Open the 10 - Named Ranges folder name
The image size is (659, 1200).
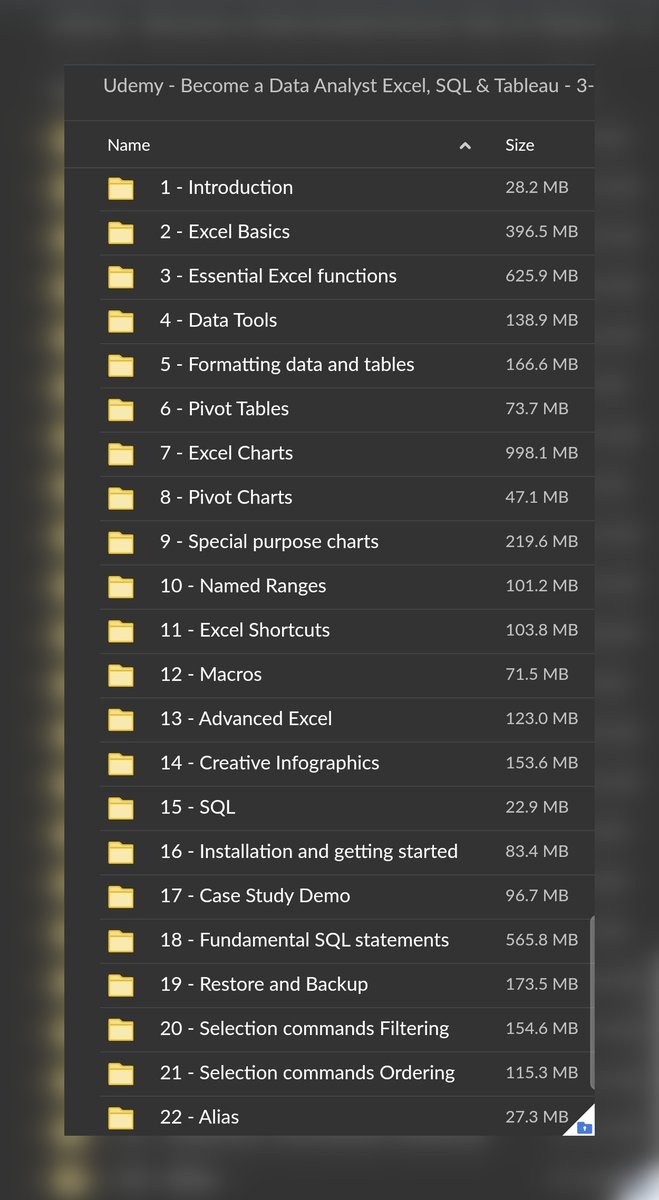pos(243,586)
